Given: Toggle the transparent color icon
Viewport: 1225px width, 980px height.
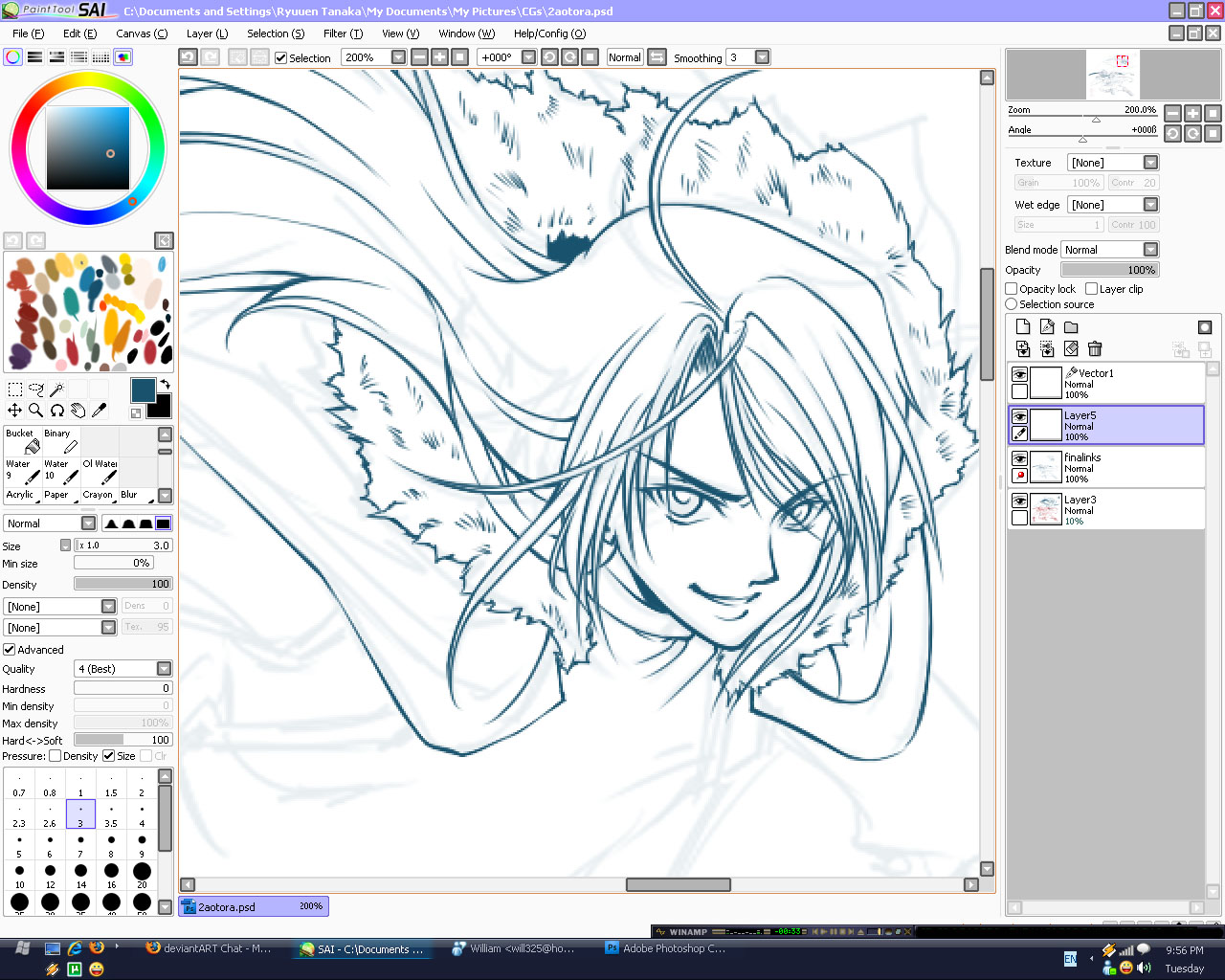Looking at the screenshot, I should click(136, 413).
